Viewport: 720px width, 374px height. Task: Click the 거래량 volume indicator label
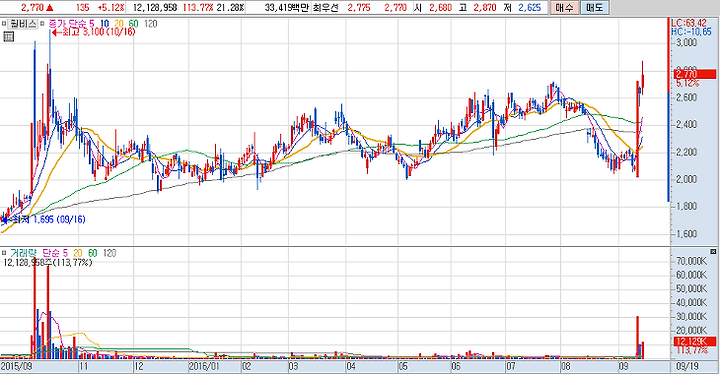click(x=22, y=253)
